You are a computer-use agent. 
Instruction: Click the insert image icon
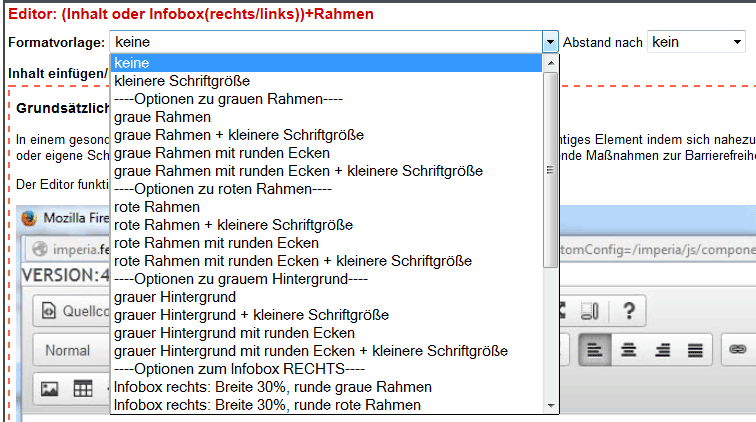pos(49,389)
